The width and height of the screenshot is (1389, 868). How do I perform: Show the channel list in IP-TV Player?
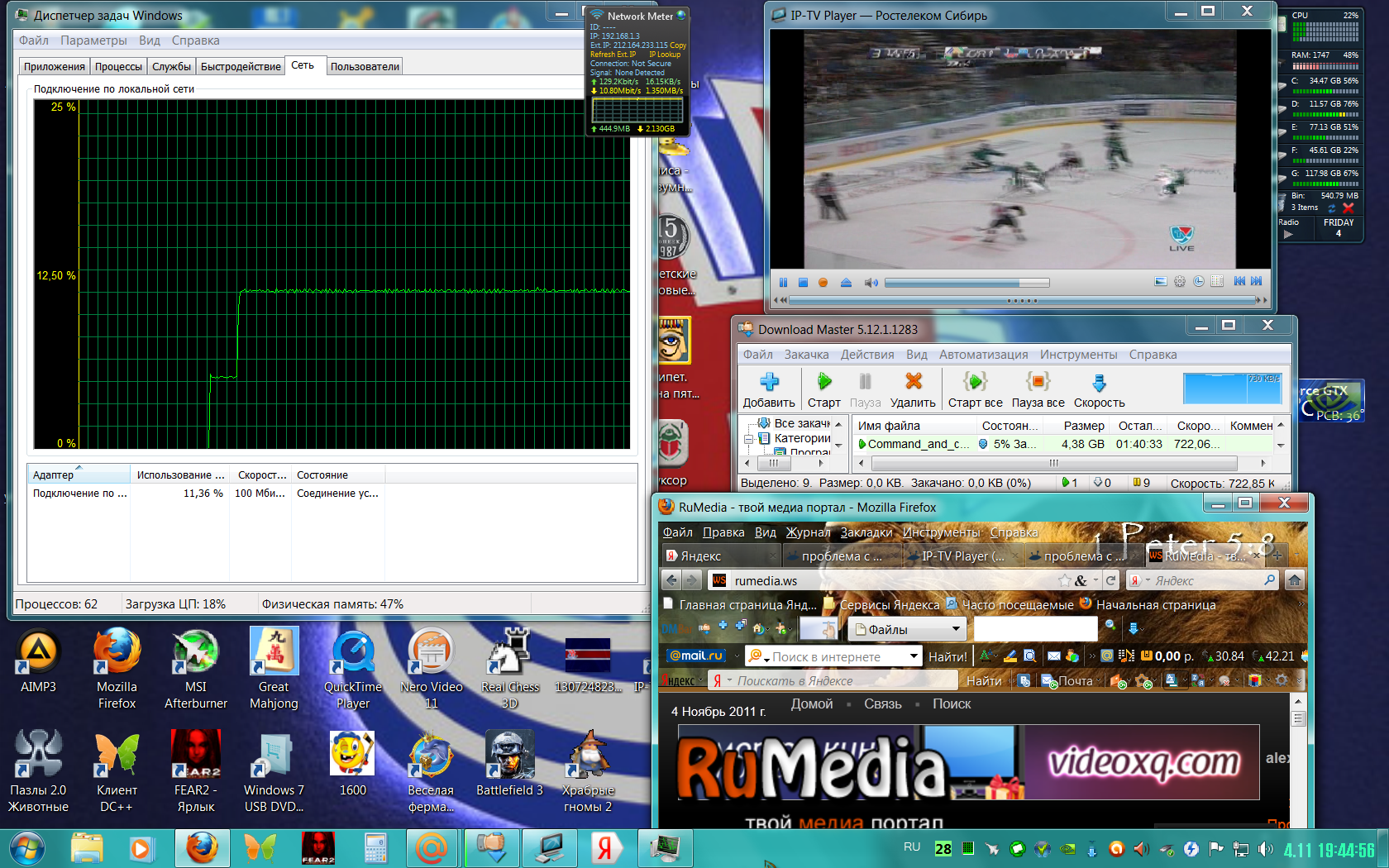[1217, 282]
